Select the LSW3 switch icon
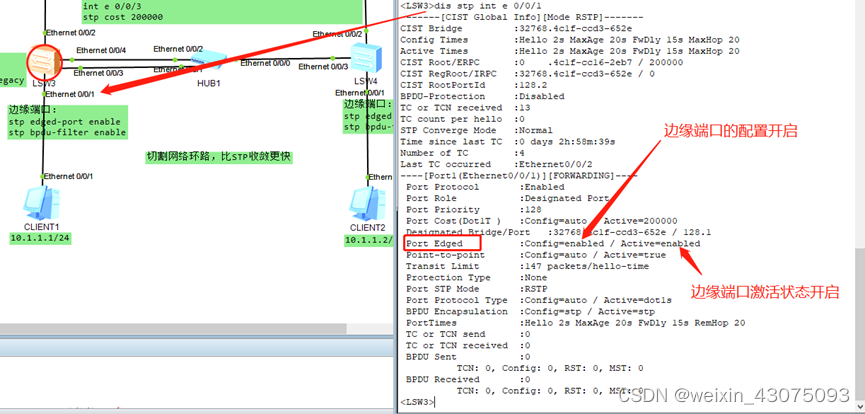The width and height of the screenshot is (865, 414). point(44,62)
